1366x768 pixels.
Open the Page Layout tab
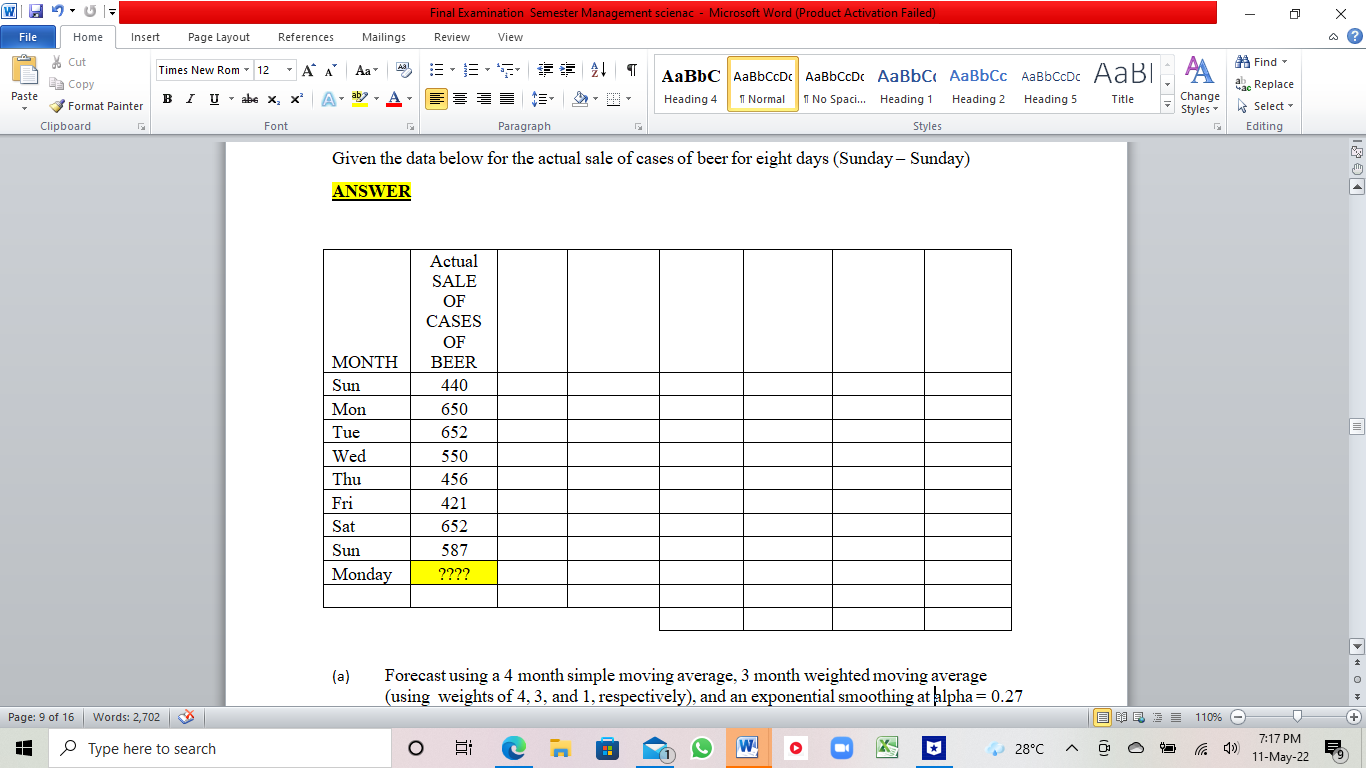coord(218,37)
